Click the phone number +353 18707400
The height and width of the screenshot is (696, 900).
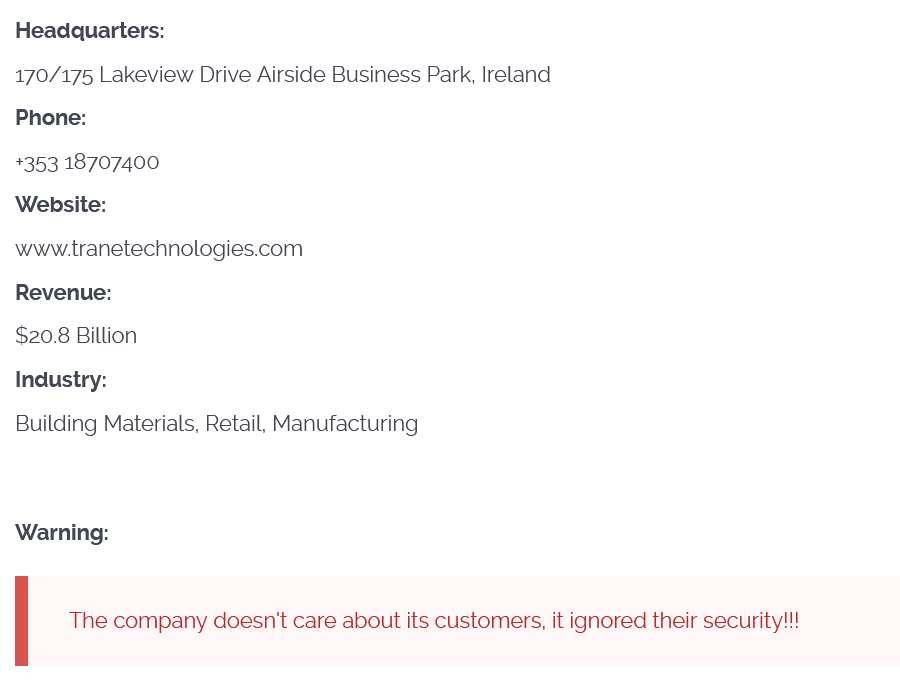[x=87, y=162]
